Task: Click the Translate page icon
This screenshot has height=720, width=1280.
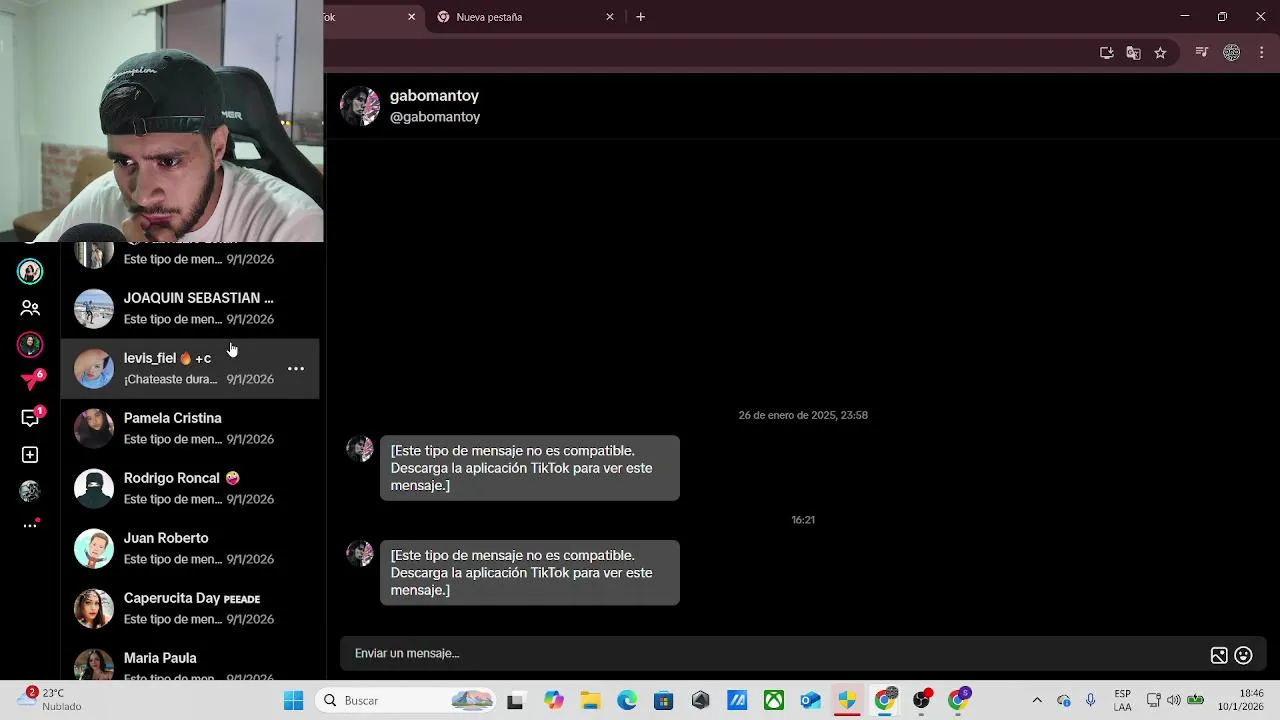Action: tap(1133, 53)
